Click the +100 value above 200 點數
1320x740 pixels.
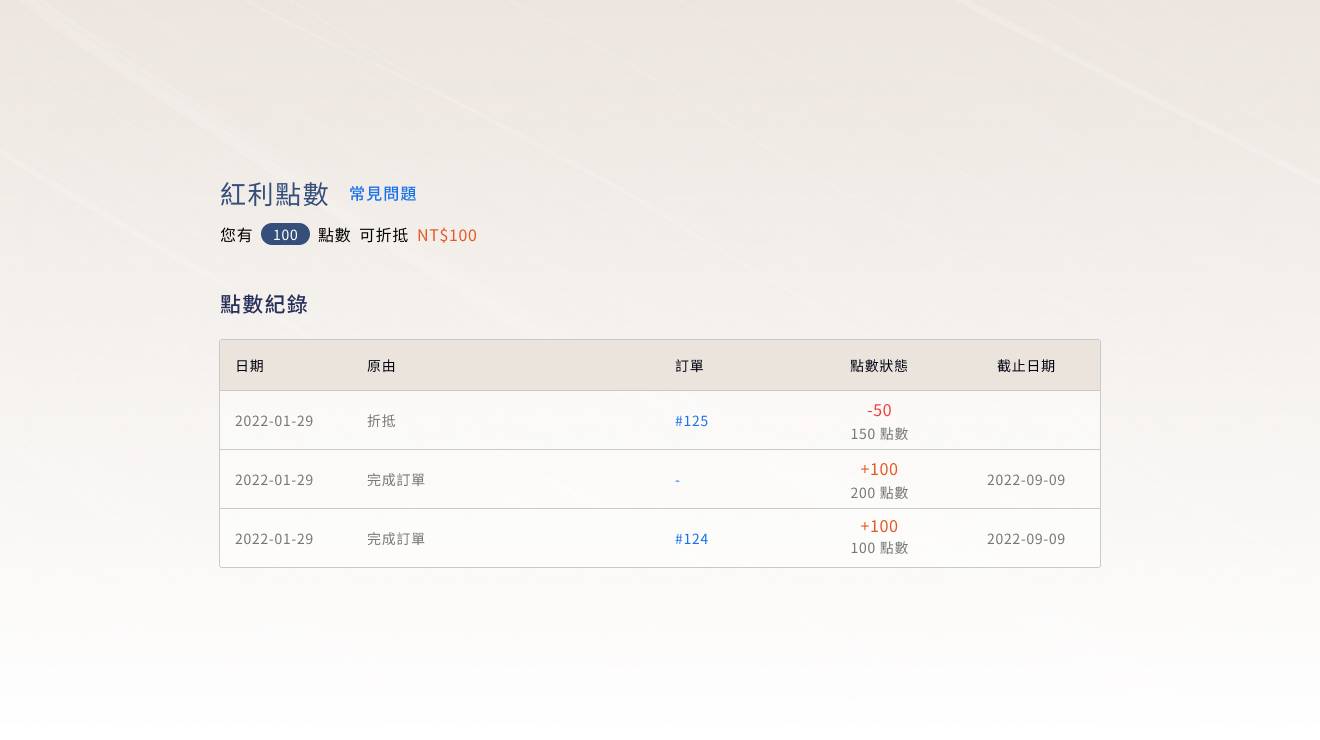(879, 469)
